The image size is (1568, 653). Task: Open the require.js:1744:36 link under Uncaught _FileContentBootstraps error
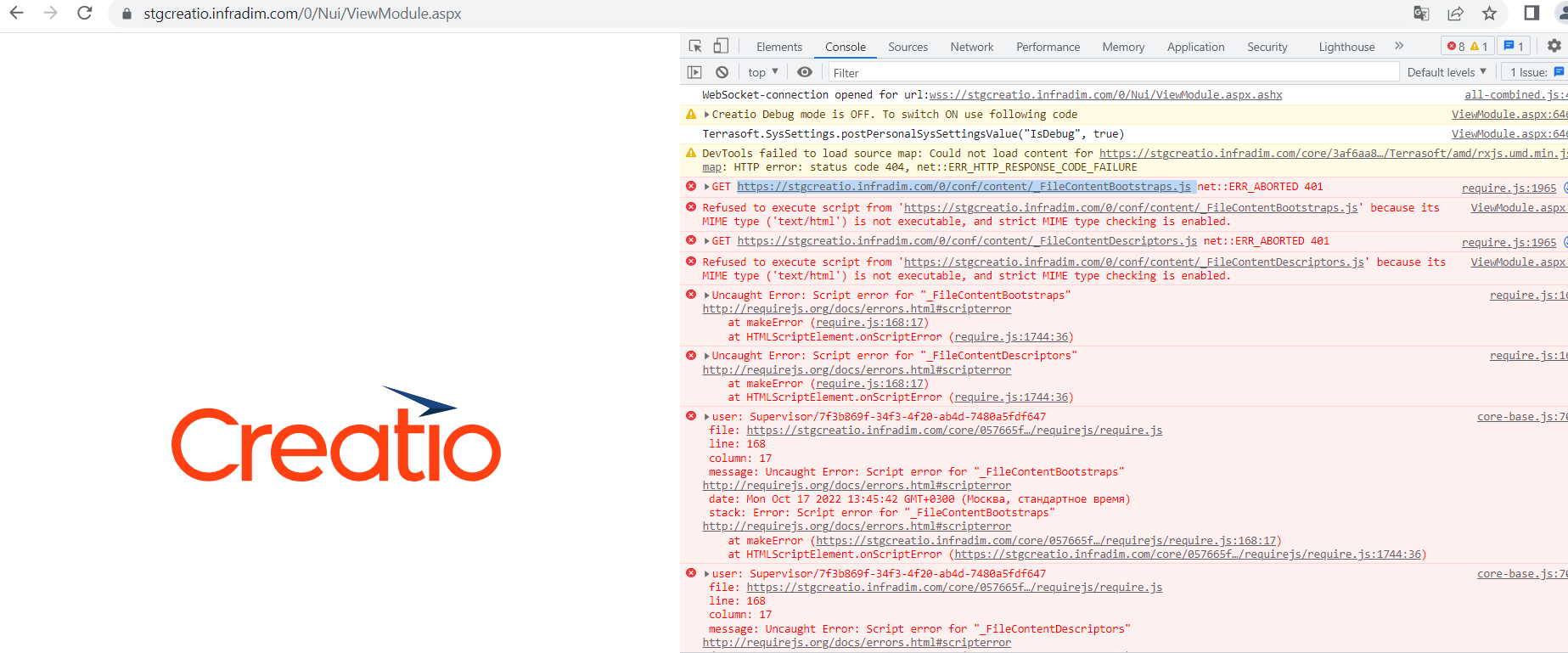pyautogui.click(x=1011, y=336)
